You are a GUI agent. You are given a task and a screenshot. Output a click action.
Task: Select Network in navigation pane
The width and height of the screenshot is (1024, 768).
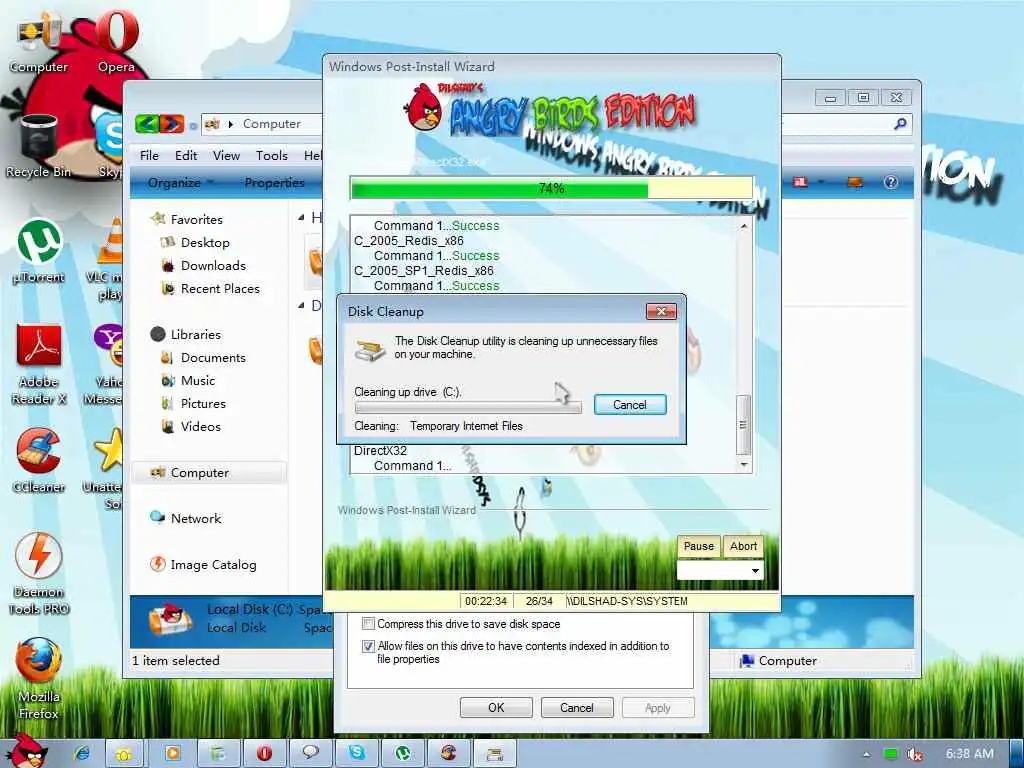pos(195,519)
